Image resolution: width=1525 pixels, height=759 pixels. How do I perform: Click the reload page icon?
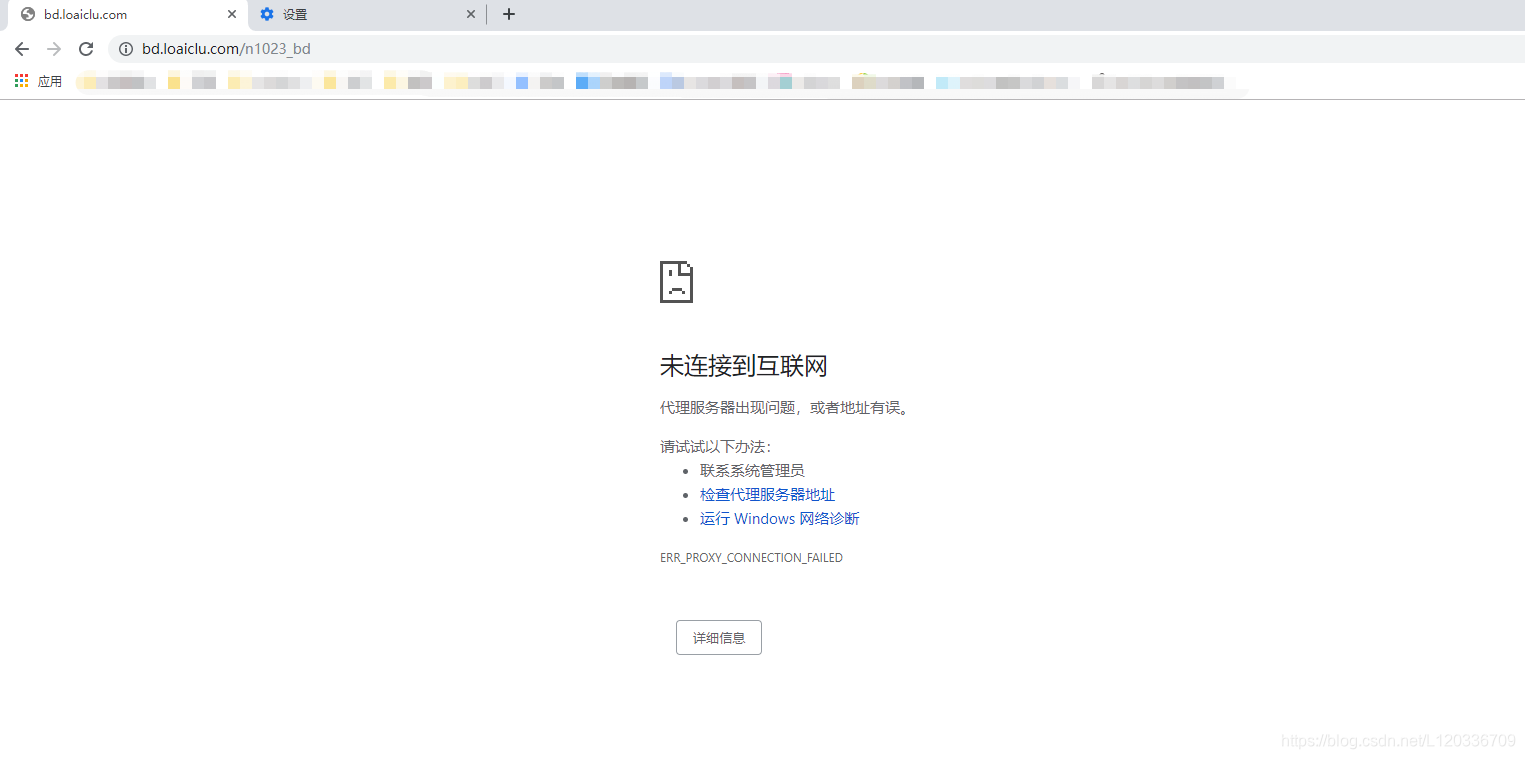pos(86,48)
